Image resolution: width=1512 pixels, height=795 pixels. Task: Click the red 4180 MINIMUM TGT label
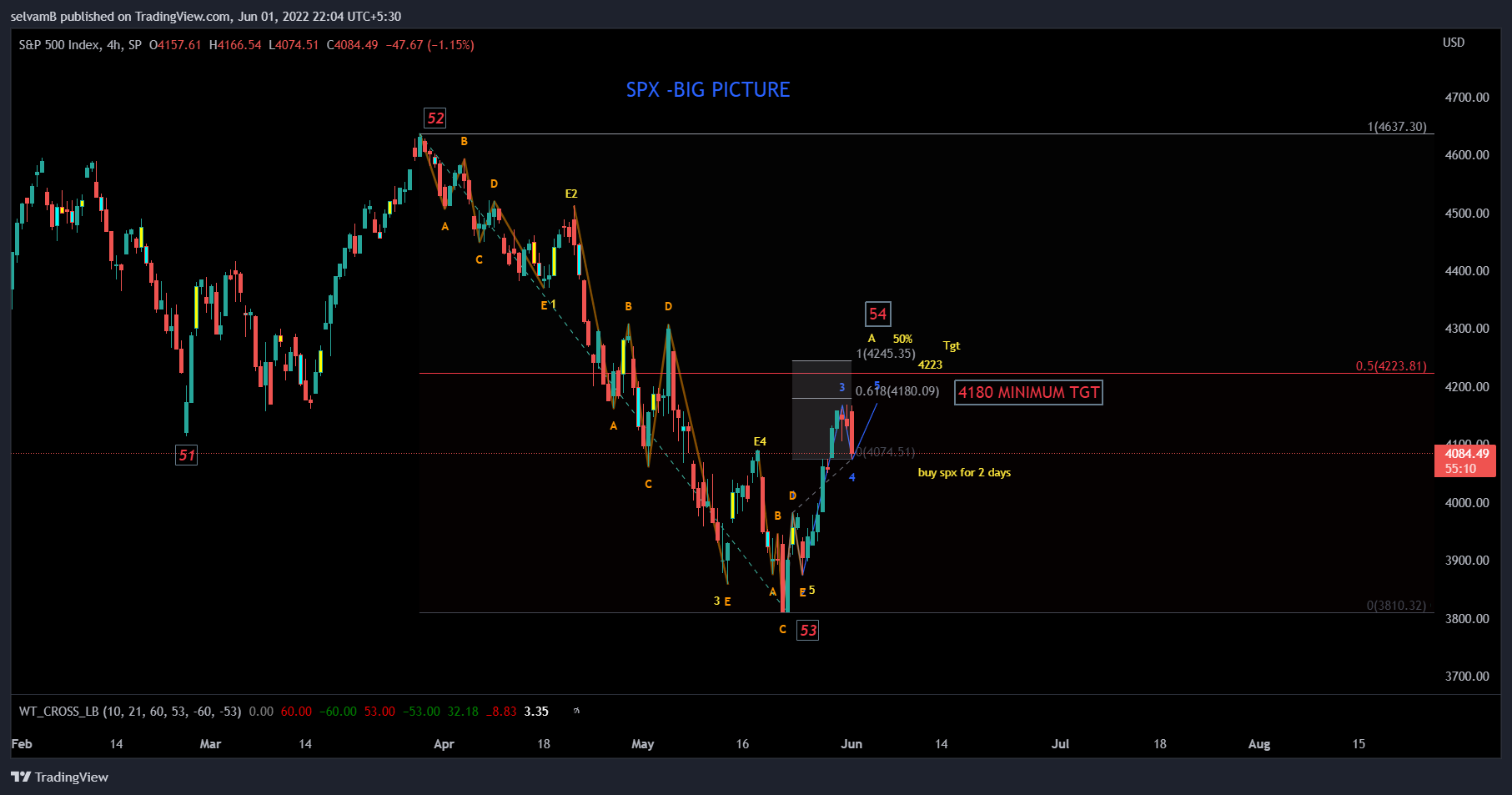click(1028, 392)
